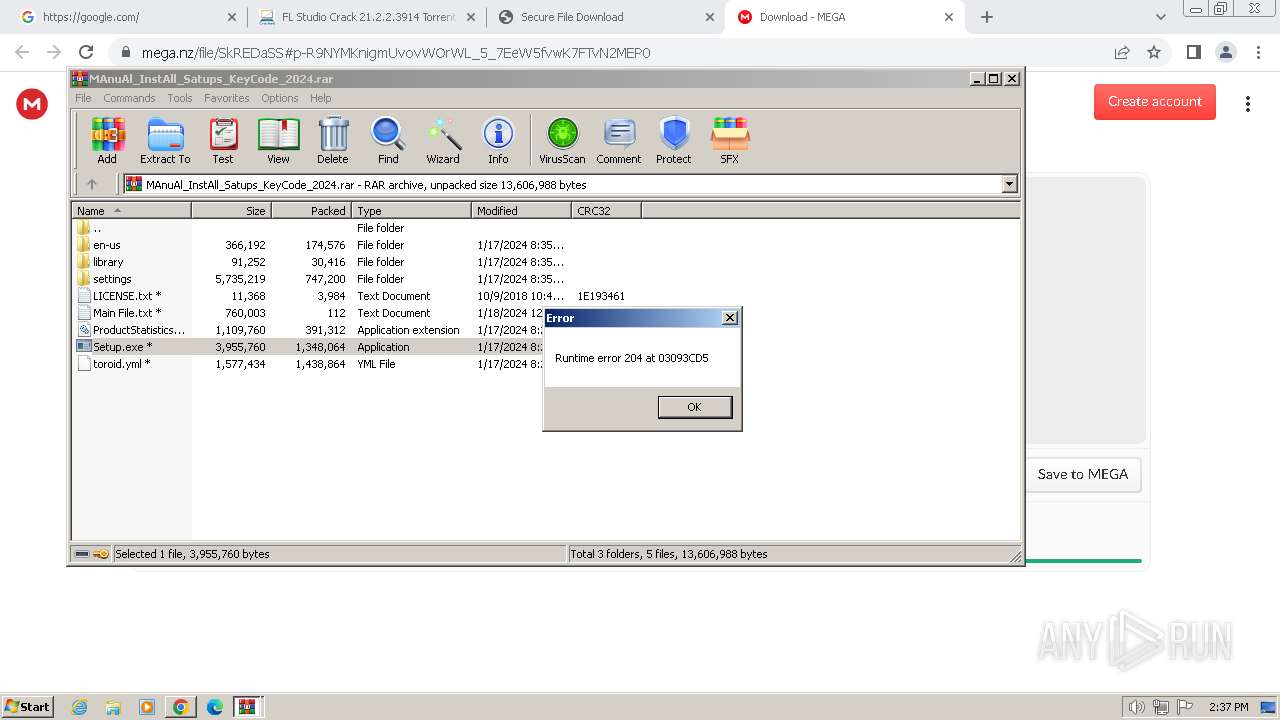
Task: Sort by the CRC32 column header
Action: coord(606,211)
